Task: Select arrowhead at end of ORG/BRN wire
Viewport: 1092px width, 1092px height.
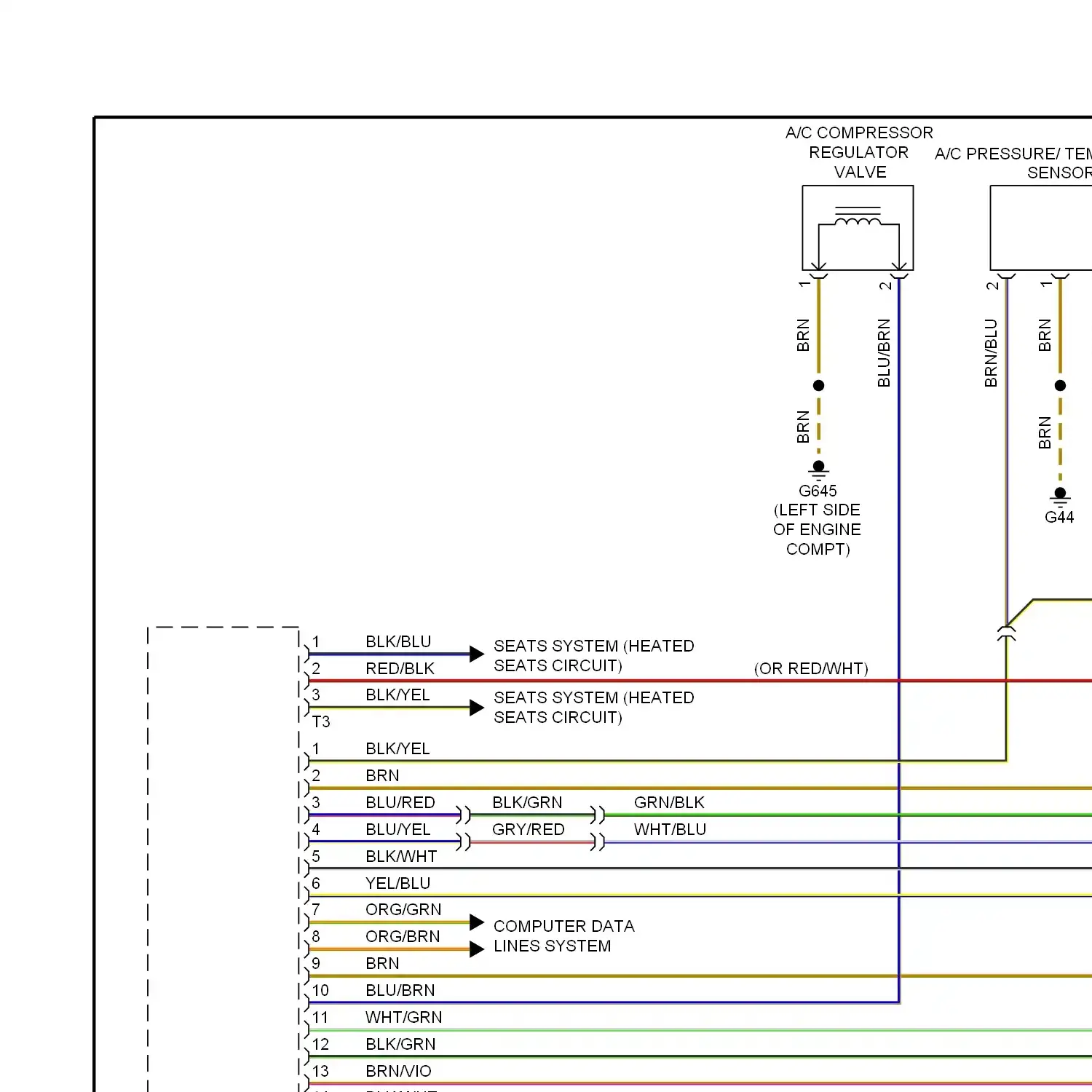Action: (477, 949)
